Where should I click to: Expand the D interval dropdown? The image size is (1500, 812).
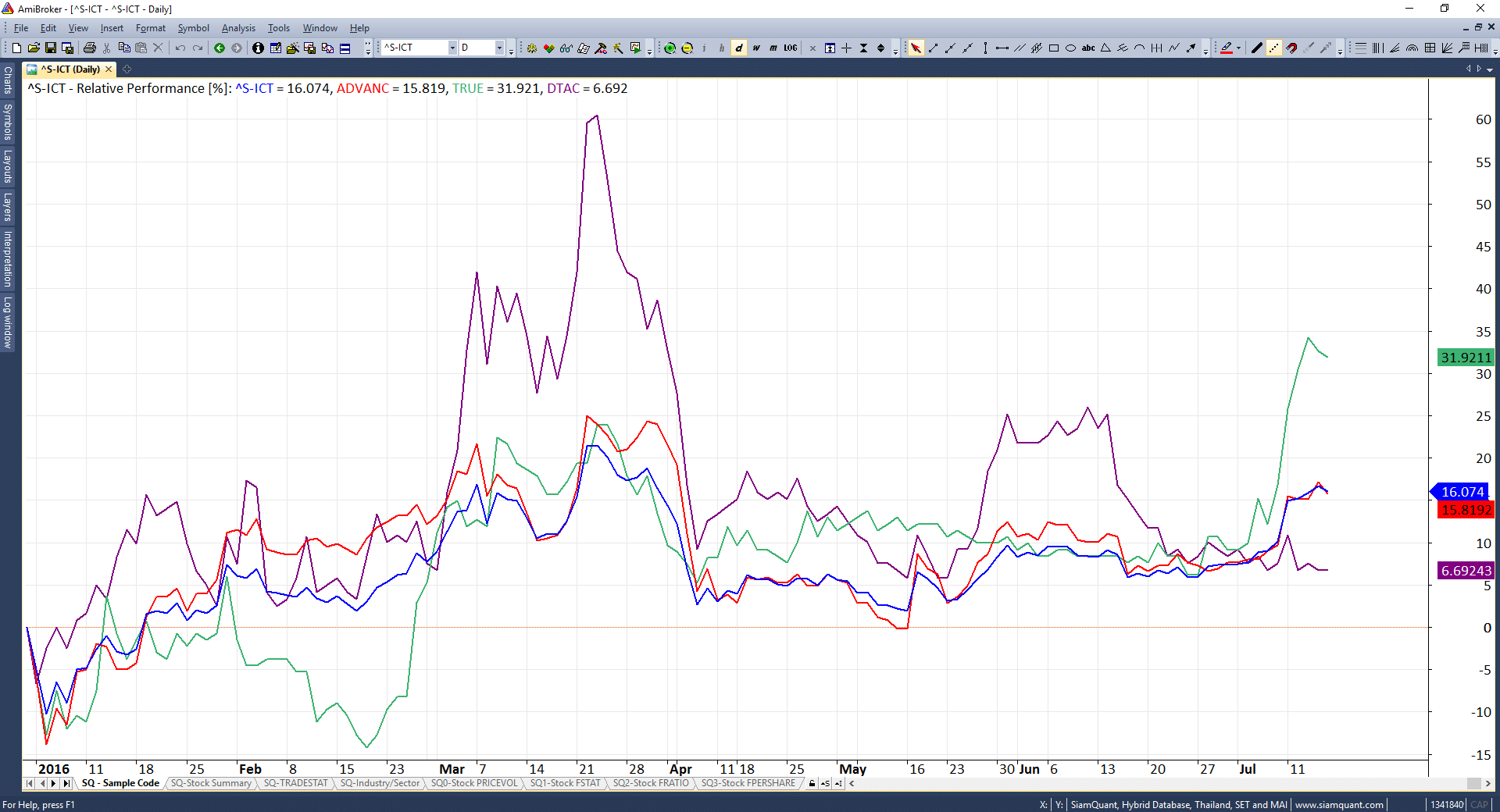click(499, 48)
